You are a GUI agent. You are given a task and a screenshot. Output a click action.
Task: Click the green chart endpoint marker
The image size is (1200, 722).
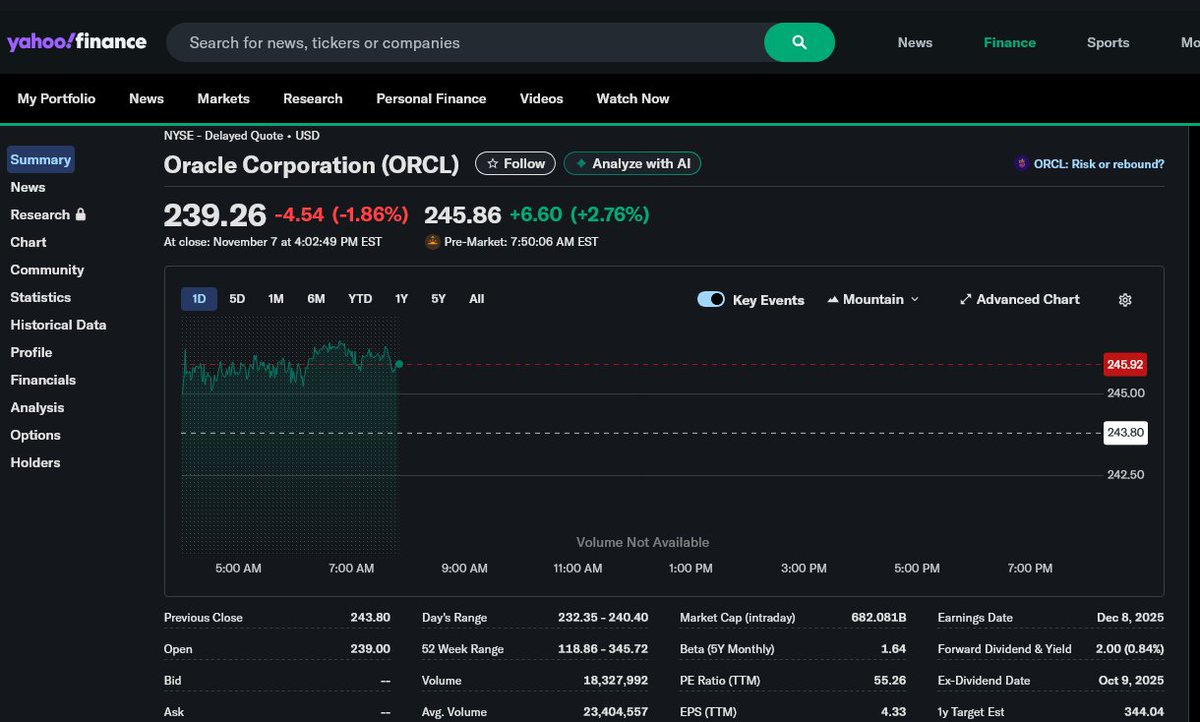coord(399,364)
